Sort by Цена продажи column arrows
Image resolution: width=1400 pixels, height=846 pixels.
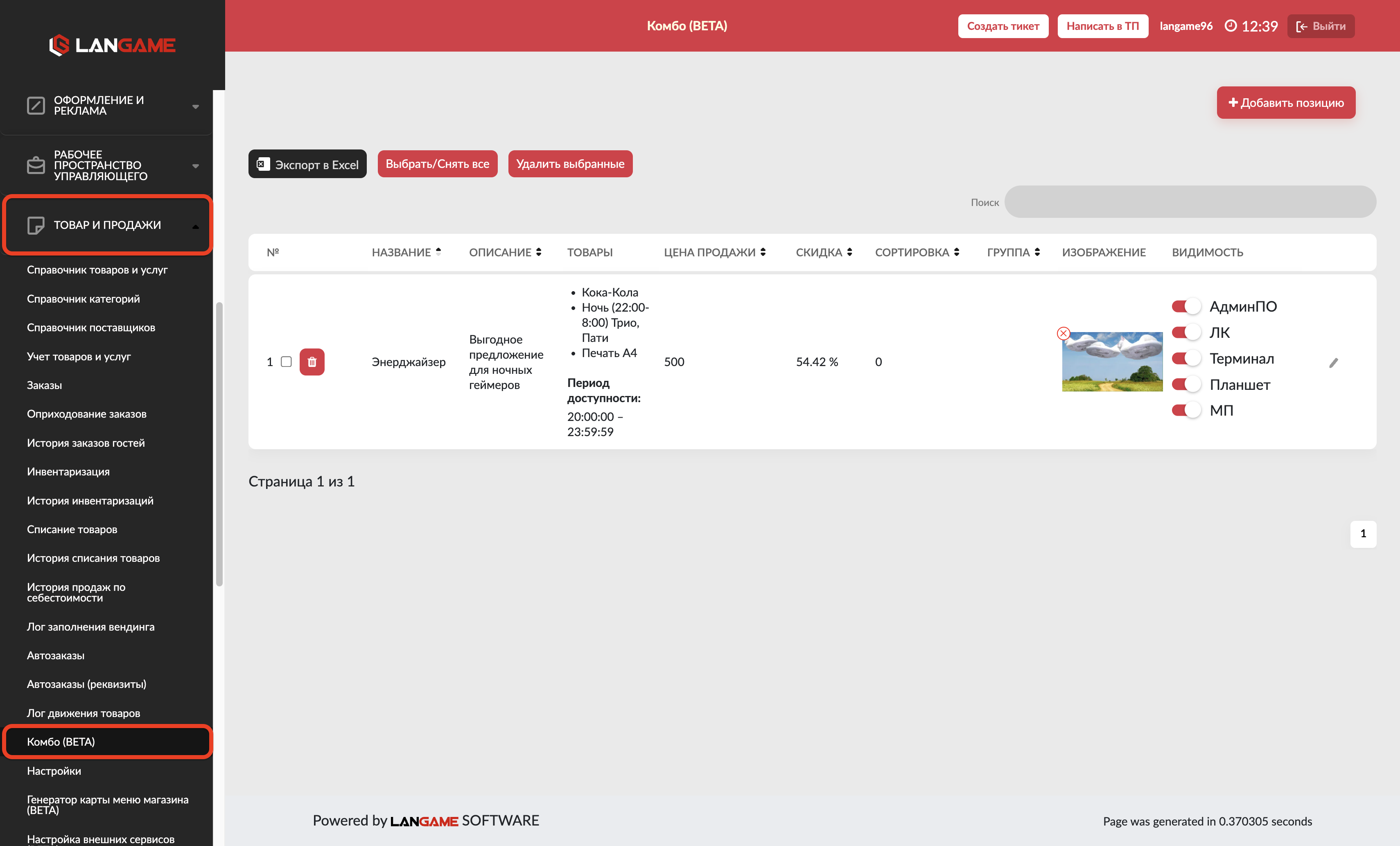pyautogui.click(x=763, y=252)
